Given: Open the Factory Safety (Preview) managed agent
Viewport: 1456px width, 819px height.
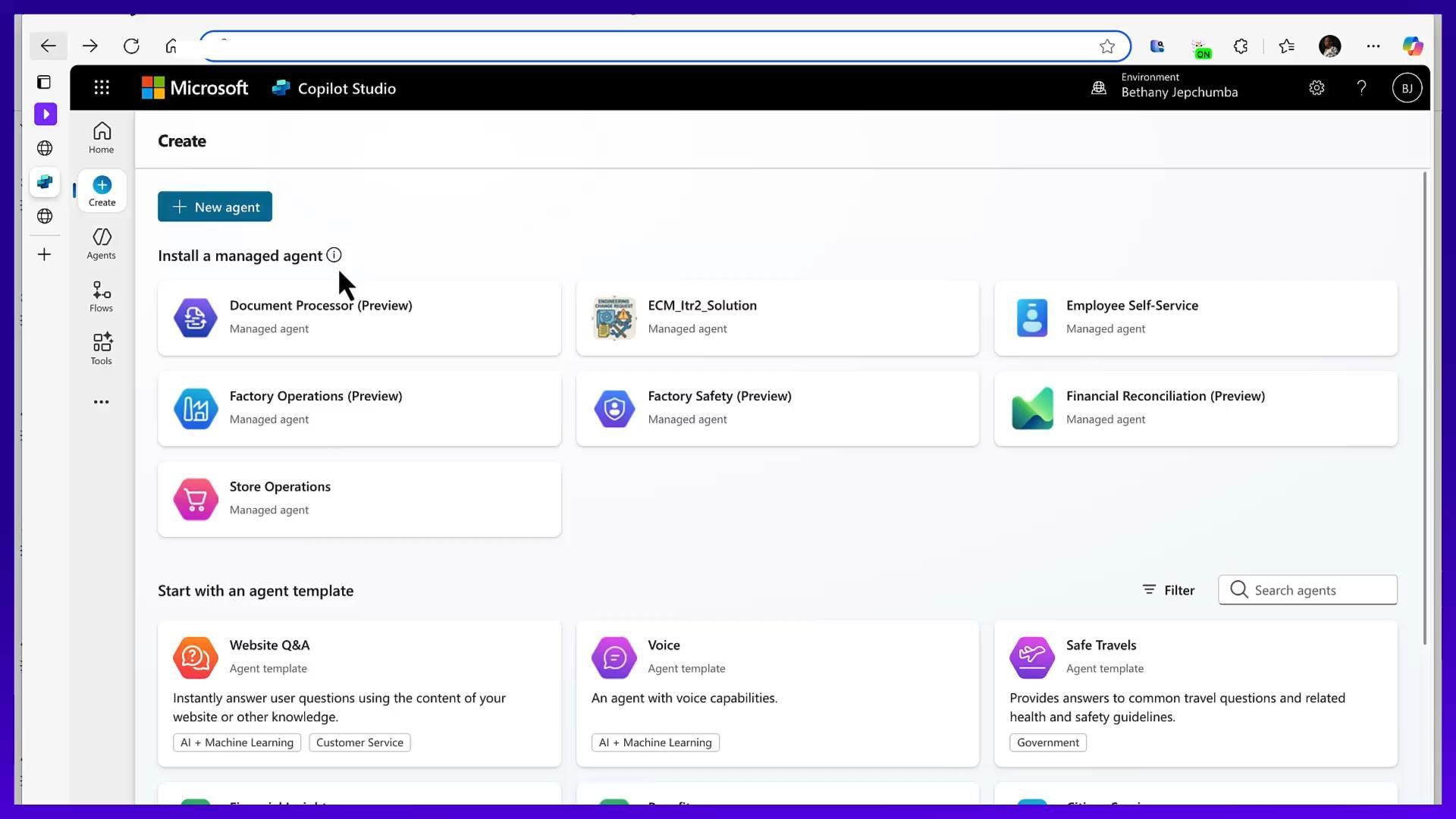Looking at the screenshot, I should [777, 408].
